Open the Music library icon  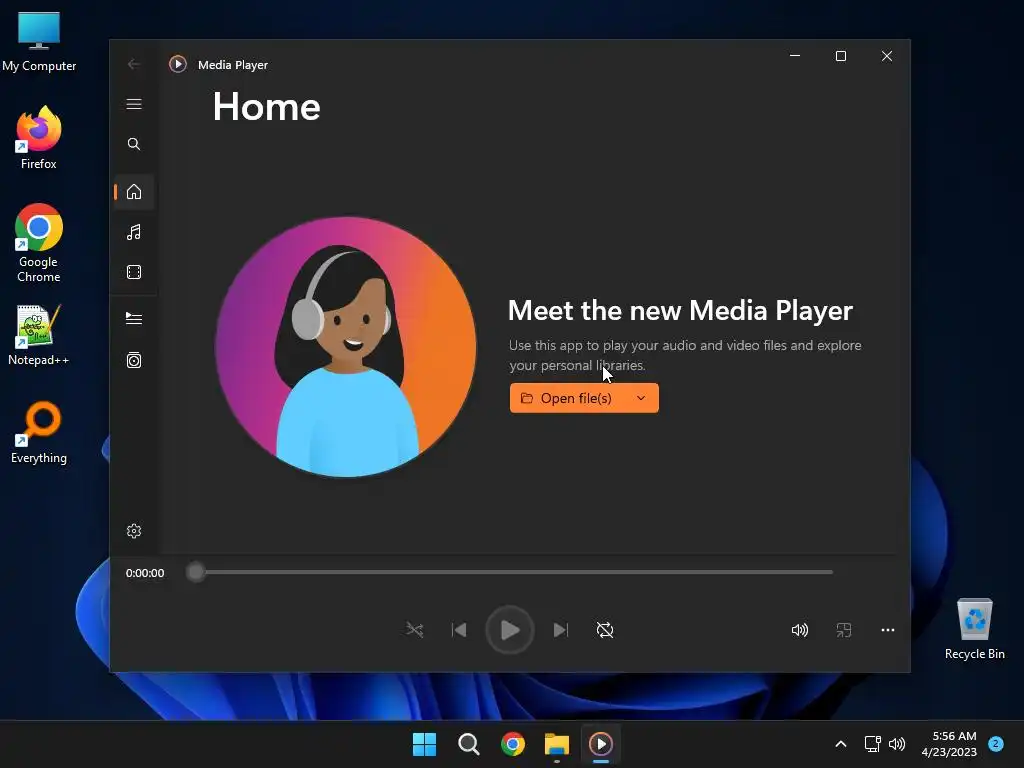[x=134, y=232]
